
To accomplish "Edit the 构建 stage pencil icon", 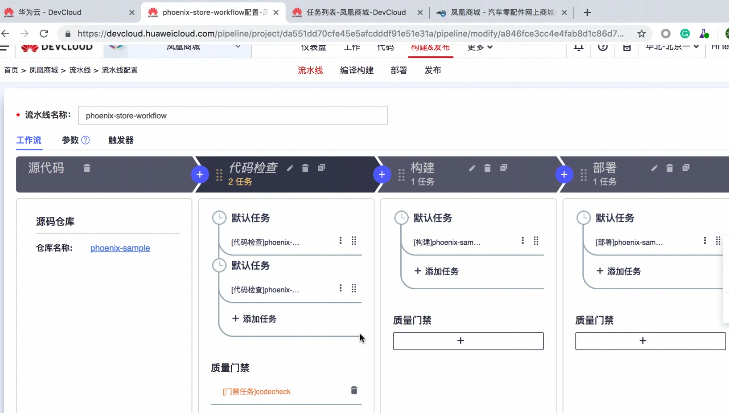I will (472, 168).
